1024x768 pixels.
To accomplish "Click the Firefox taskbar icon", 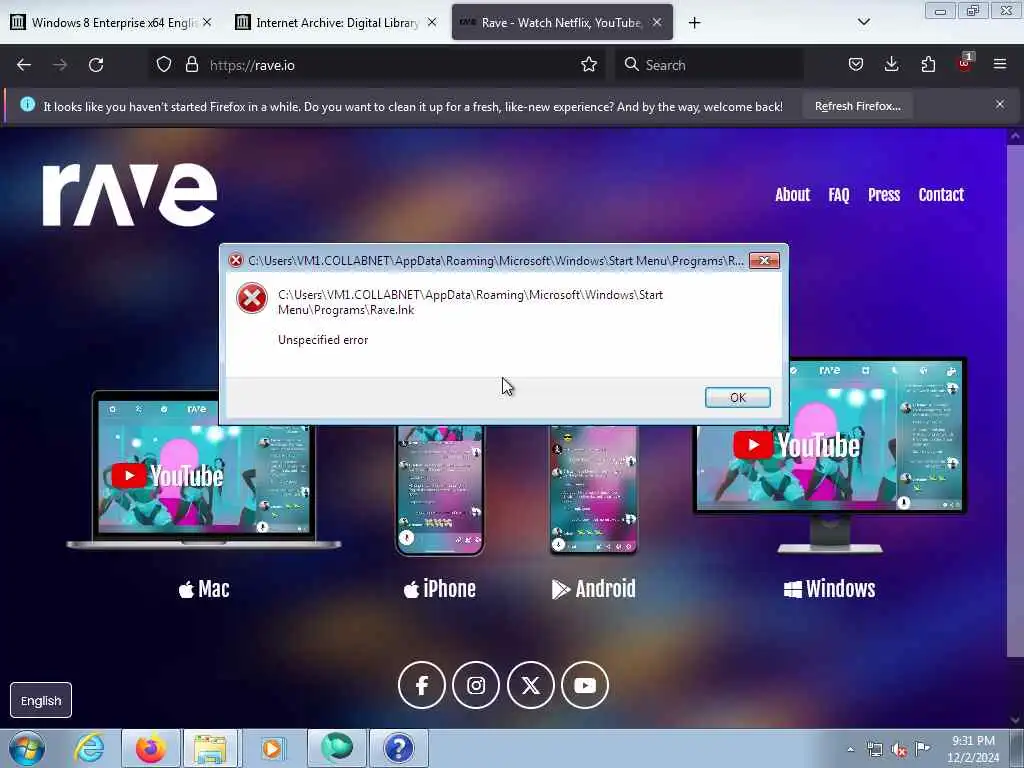I will pos(151,748).
